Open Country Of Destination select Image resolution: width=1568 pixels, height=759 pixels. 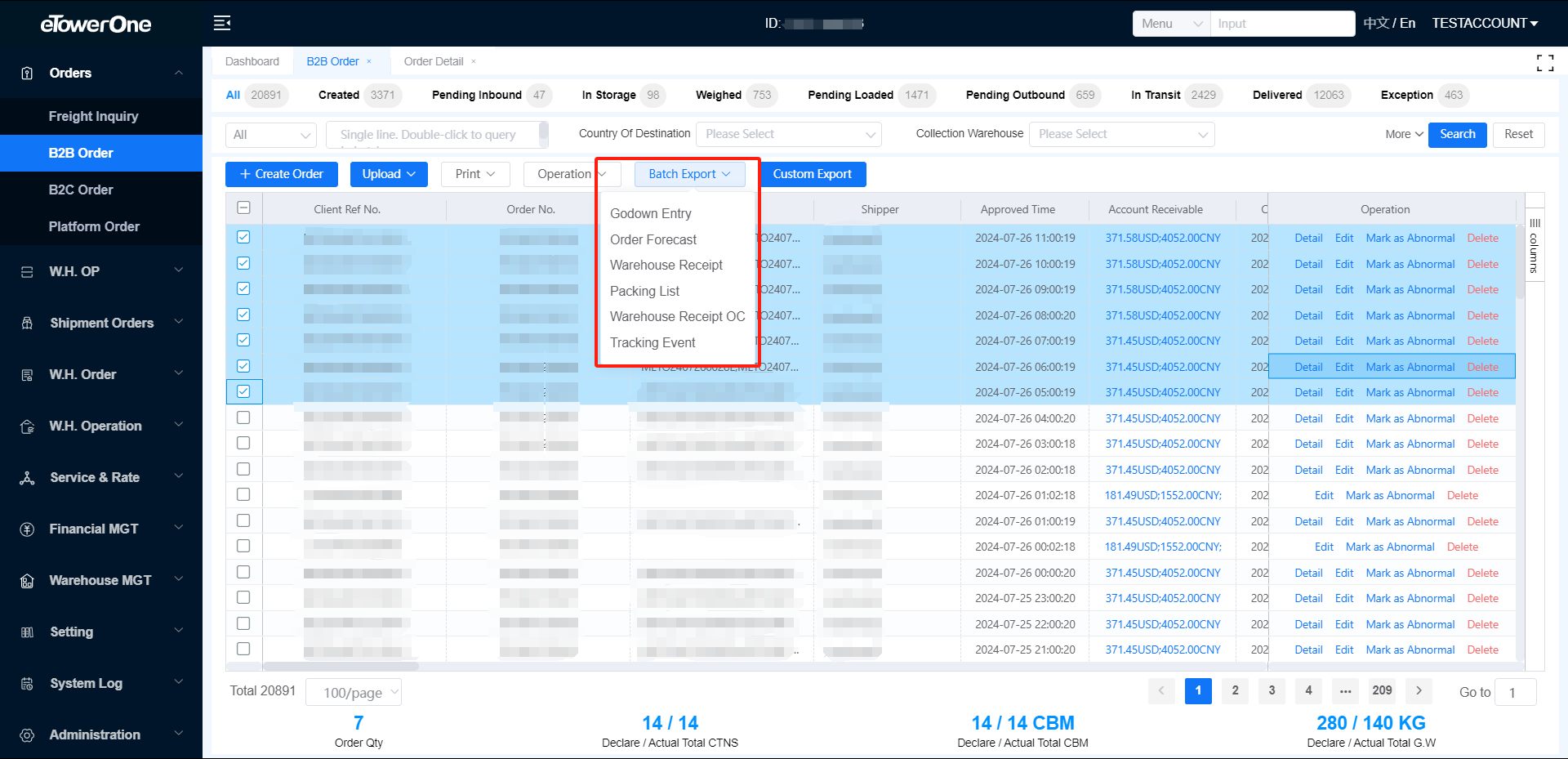789,134
